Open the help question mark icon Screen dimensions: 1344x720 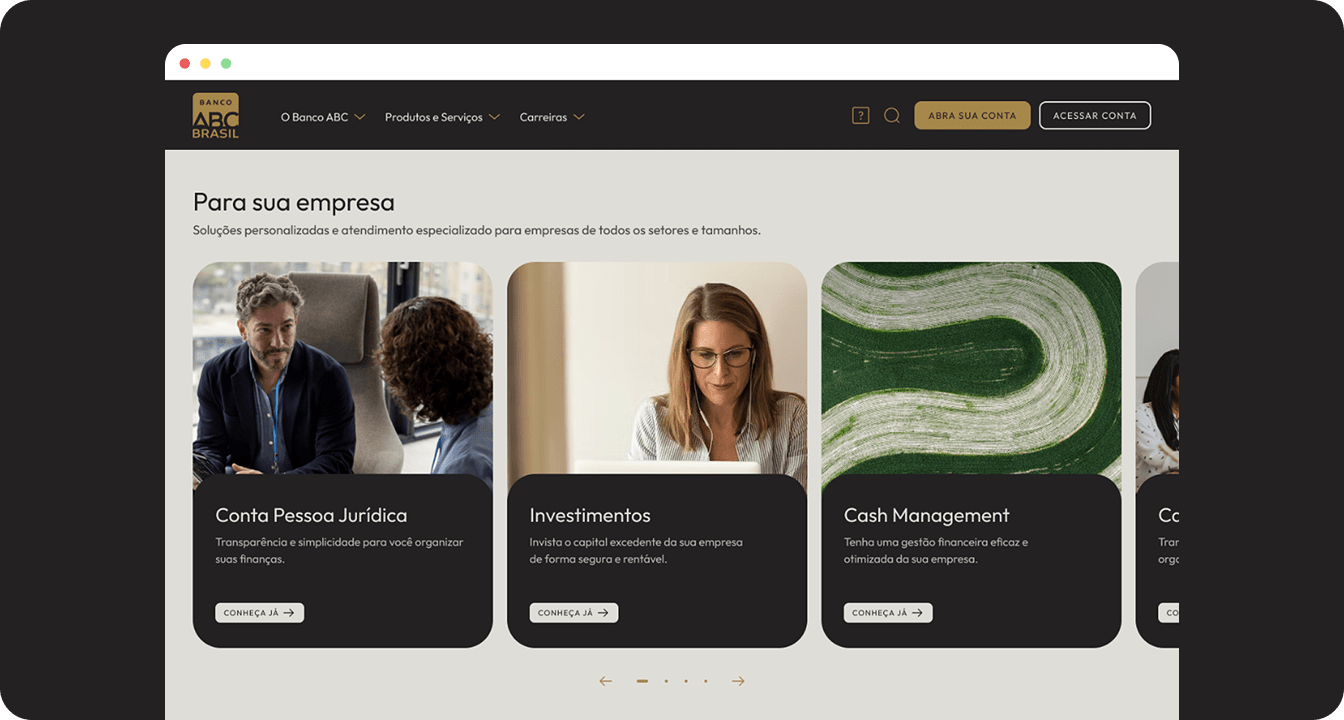860,115
